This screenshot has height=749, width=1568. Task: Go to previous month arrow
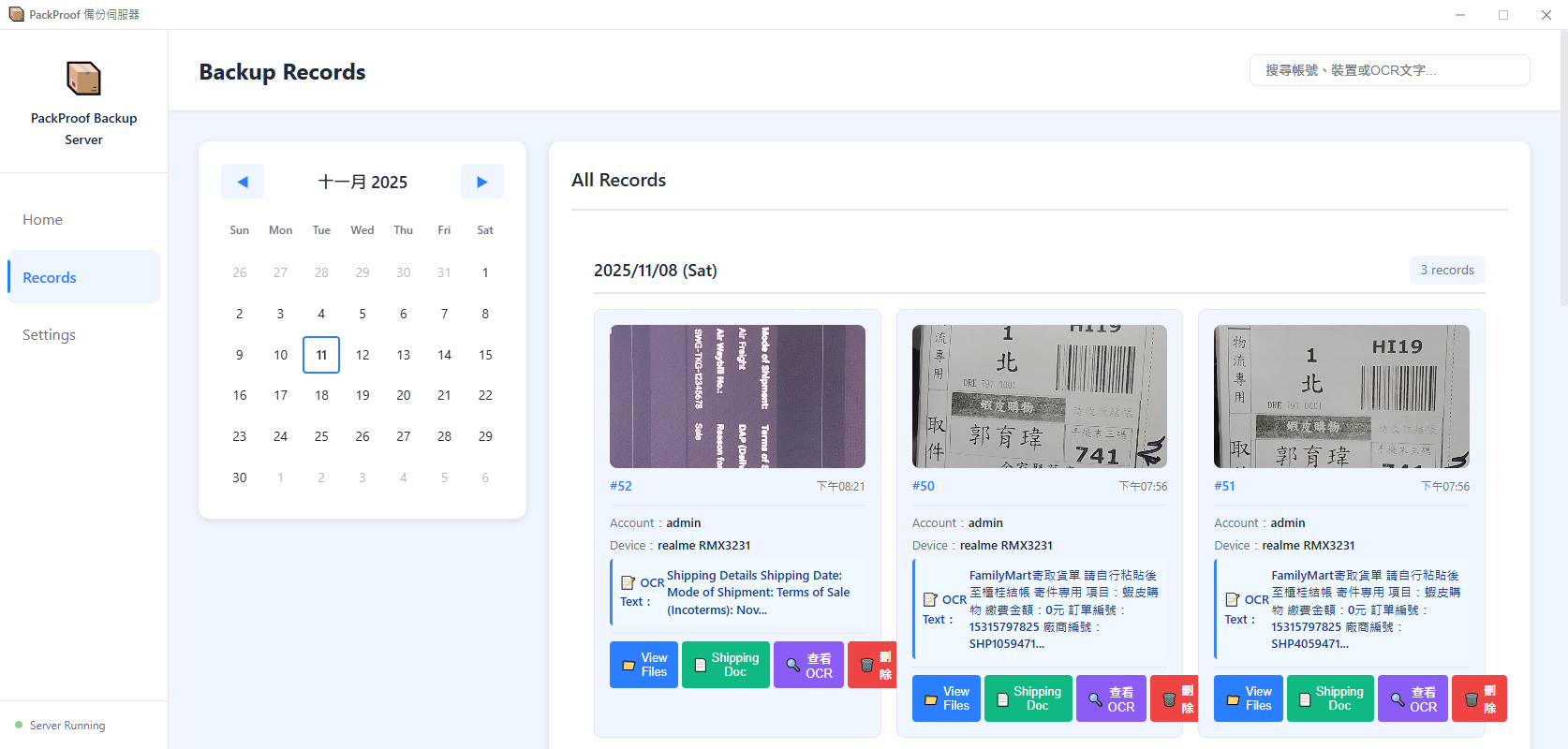pos(243,182)
